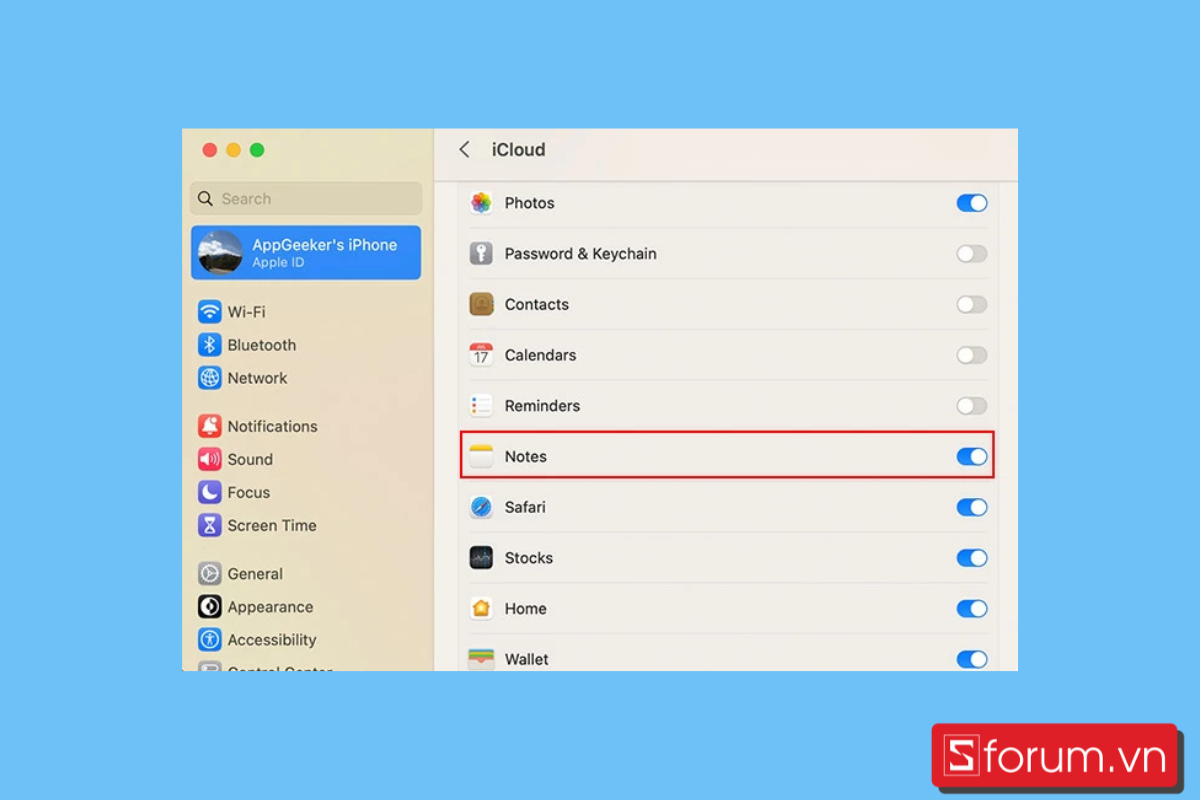Click the Apple ID profile picture
The height and width of the screenshot is (800, 1200).
click(x=220, y=252)
